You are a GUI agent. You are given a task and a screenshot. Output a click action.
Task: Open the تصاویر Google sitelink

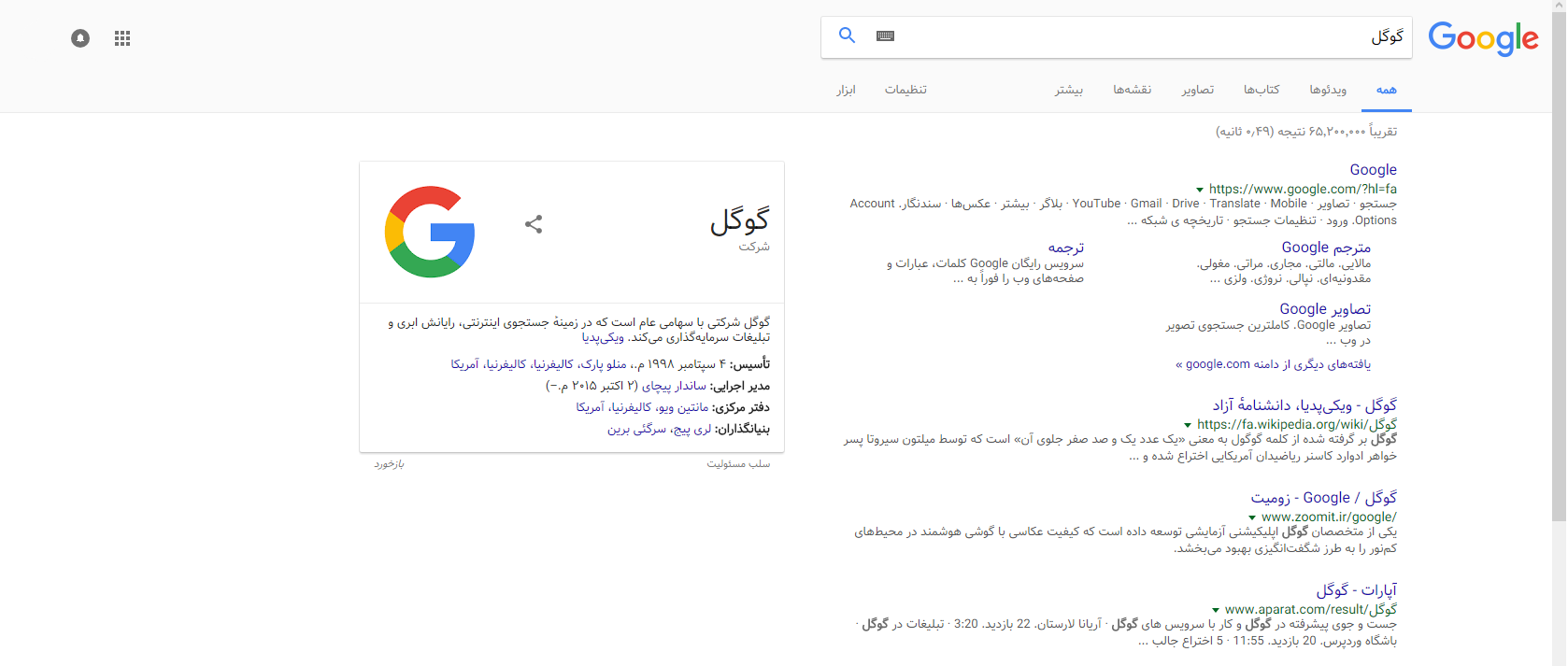1325,309
